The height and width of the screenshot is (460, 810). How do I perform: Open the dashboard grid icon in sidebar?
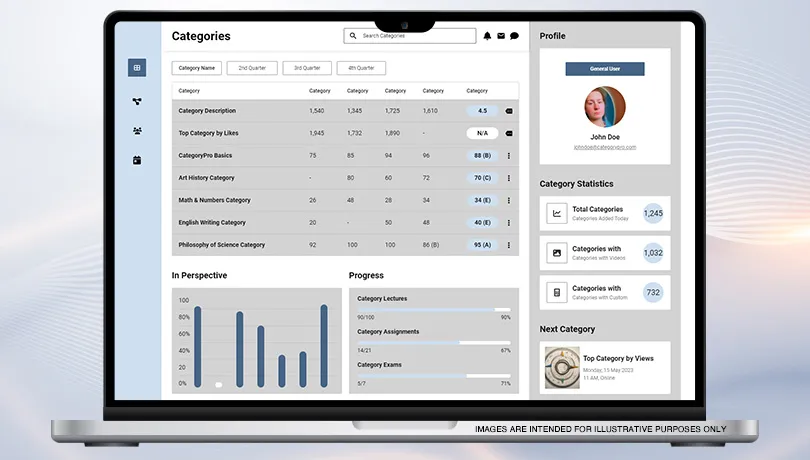(x=137, y=68)
